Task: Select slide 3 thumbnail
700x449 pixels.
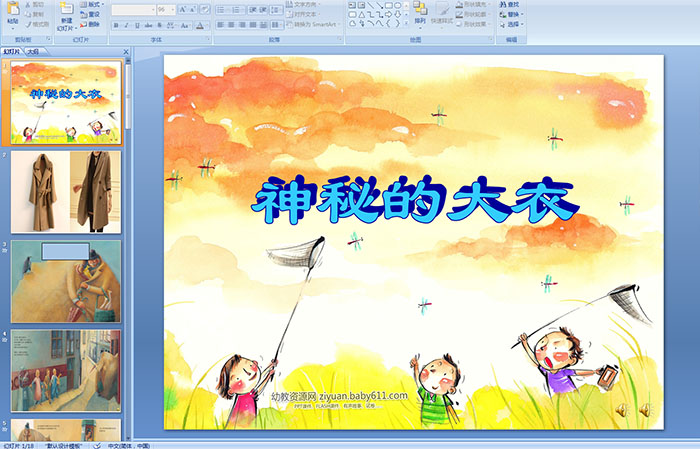Action: click(66, 281)
